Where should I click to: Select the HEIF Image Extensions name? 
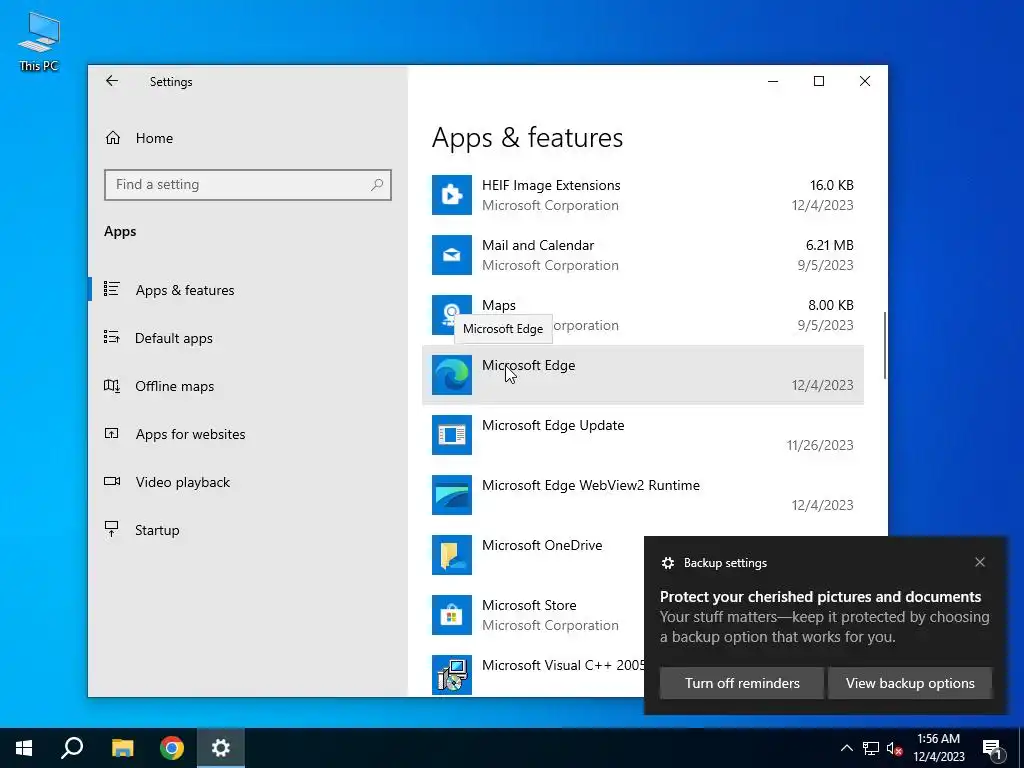(x=551, y=185)
